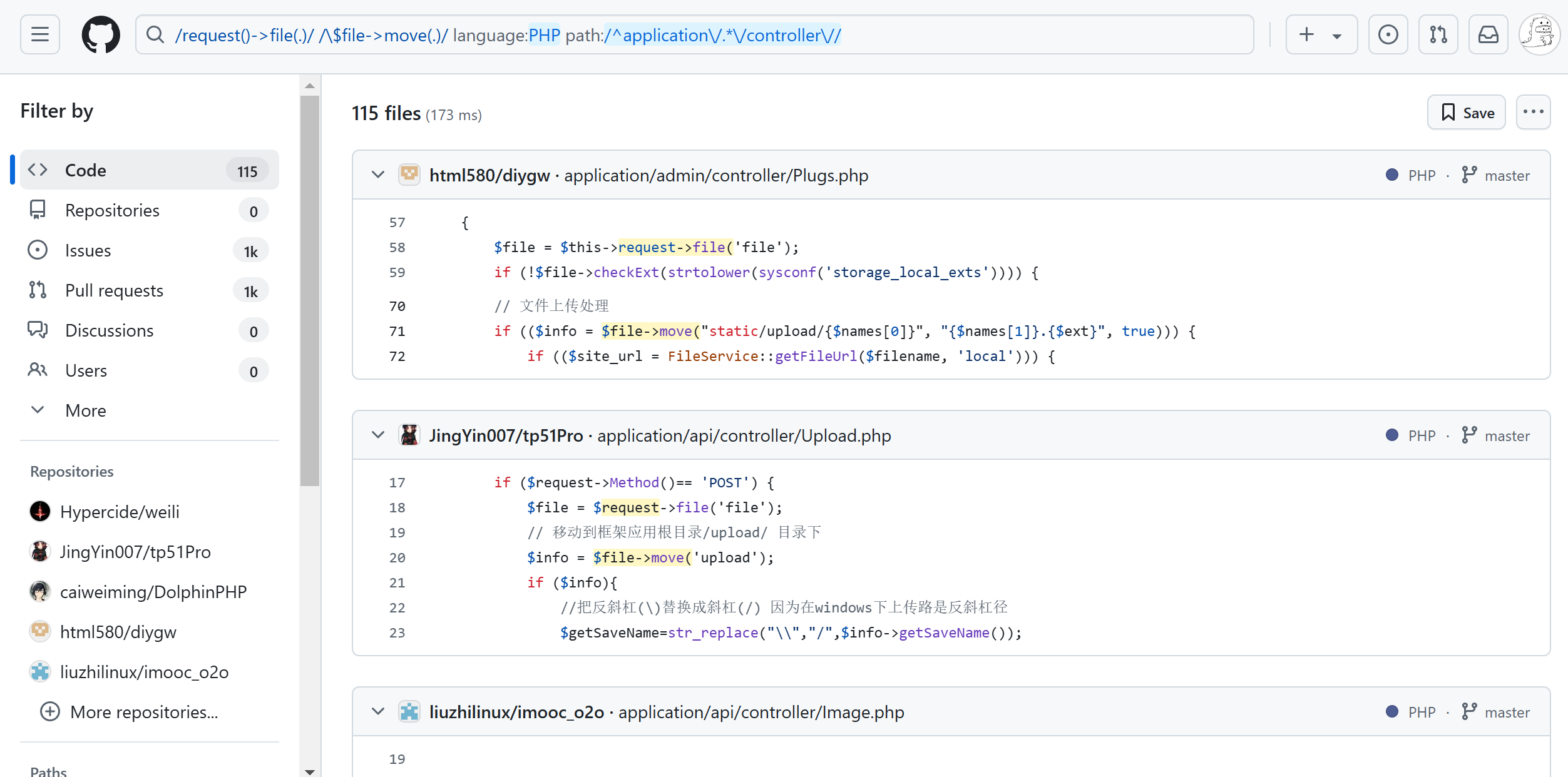
Task: Open the create new dropdown caret
Action: pos(1336,36)
